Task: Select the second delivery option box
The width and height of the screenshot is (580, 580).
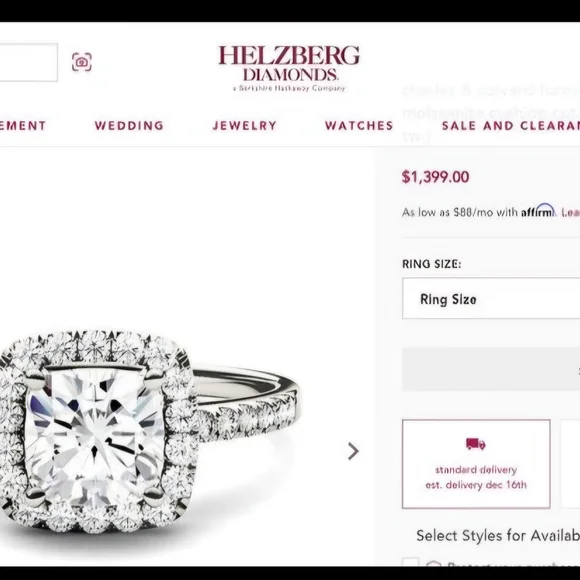Action: [570, 464]
